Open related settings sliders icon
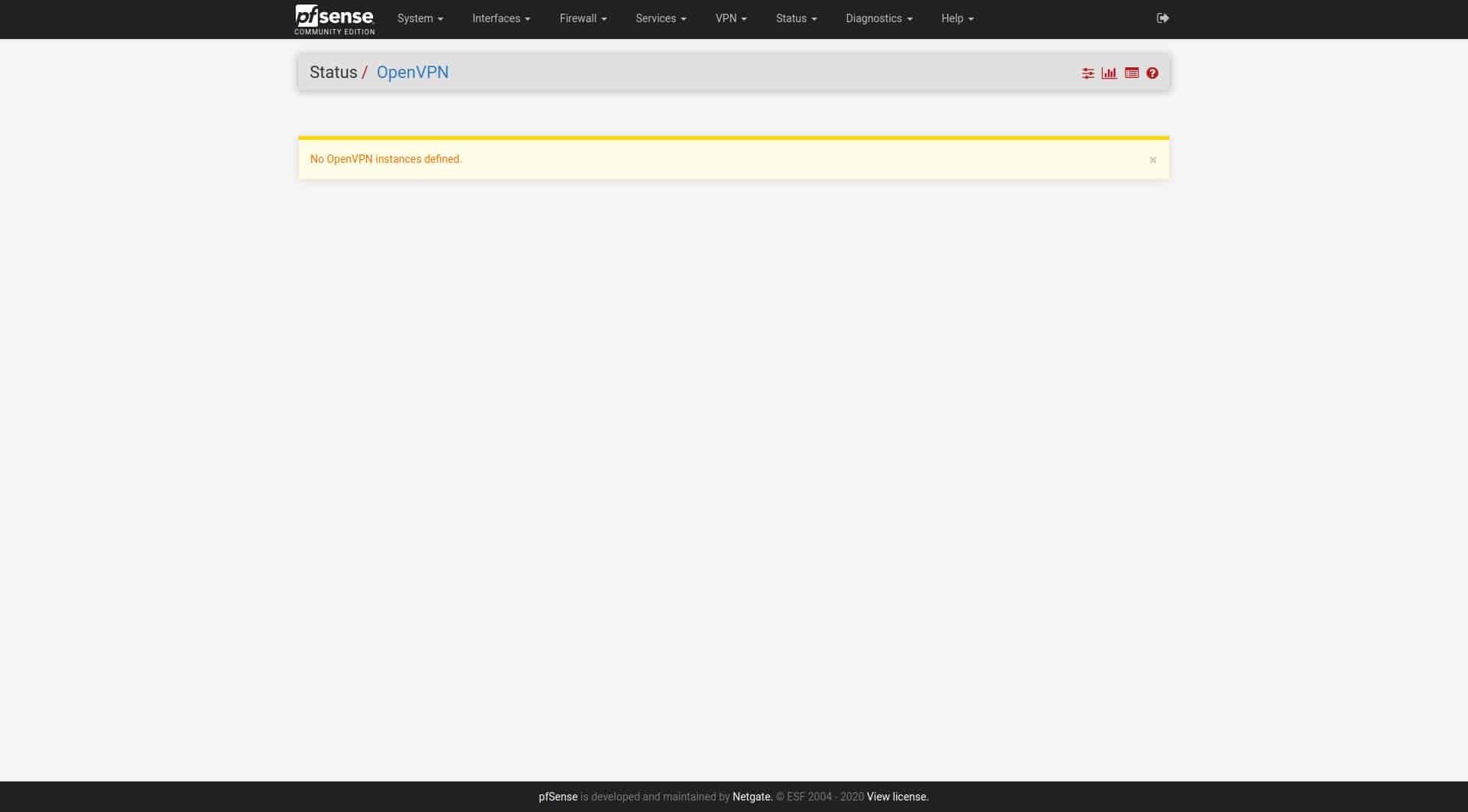Screen dimensions: 1468x812 (x=1088, y=73)
